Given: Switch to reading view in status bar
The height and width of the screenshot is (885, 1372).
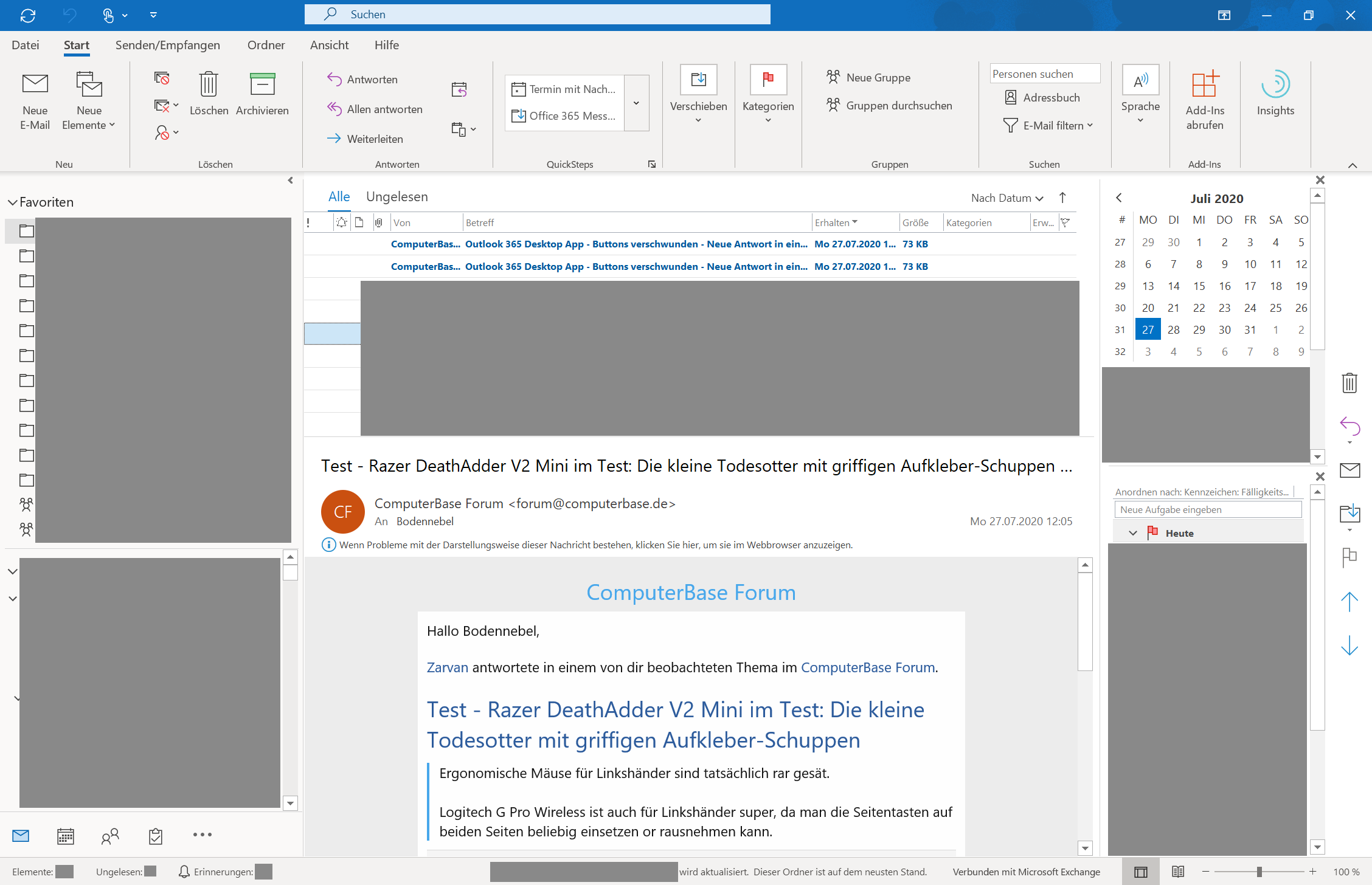Looking at the screenshot, I should [x=1178, y=872].
